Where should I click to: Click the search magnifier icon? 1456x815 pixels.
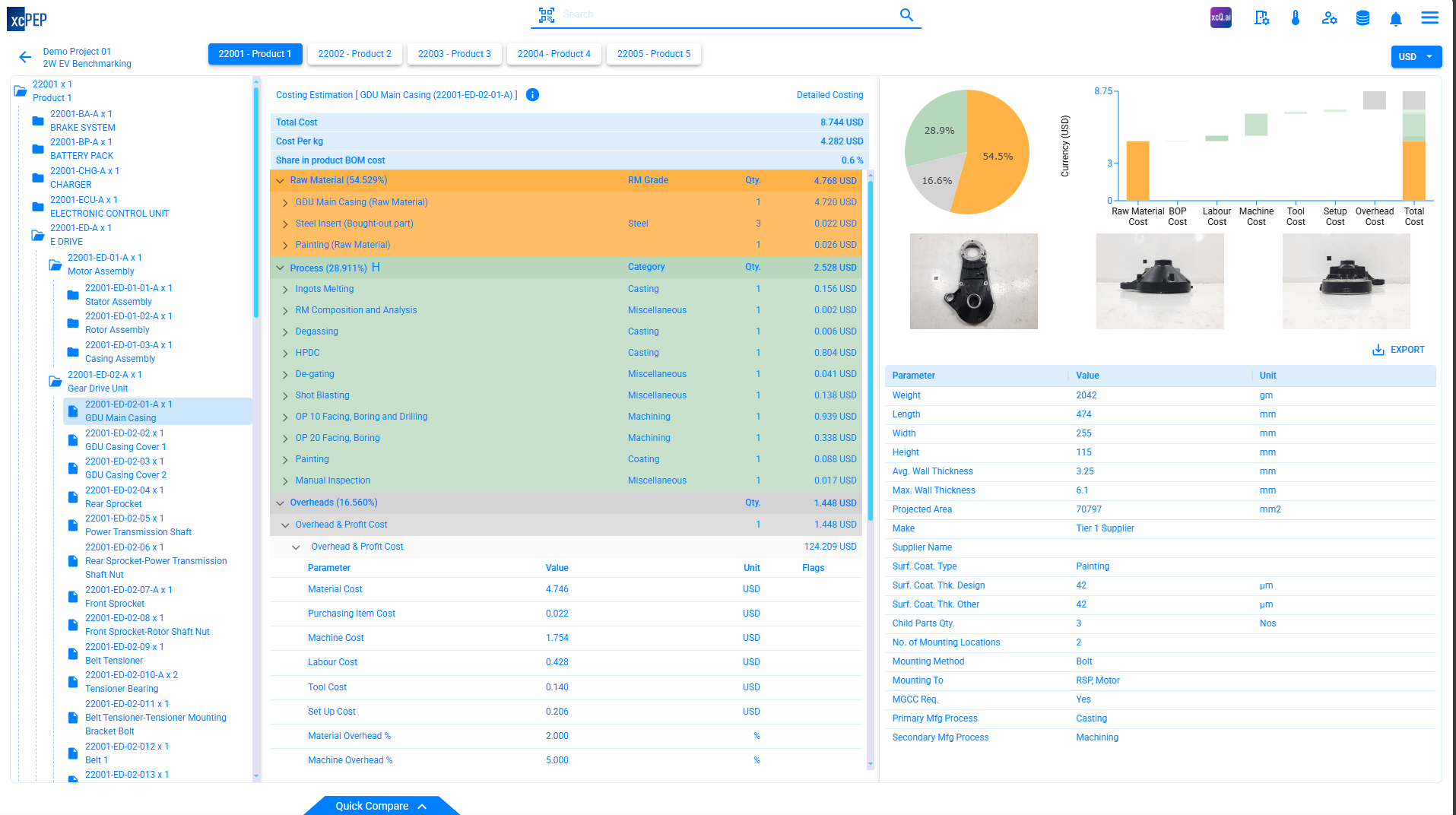(x=906, y=14)
